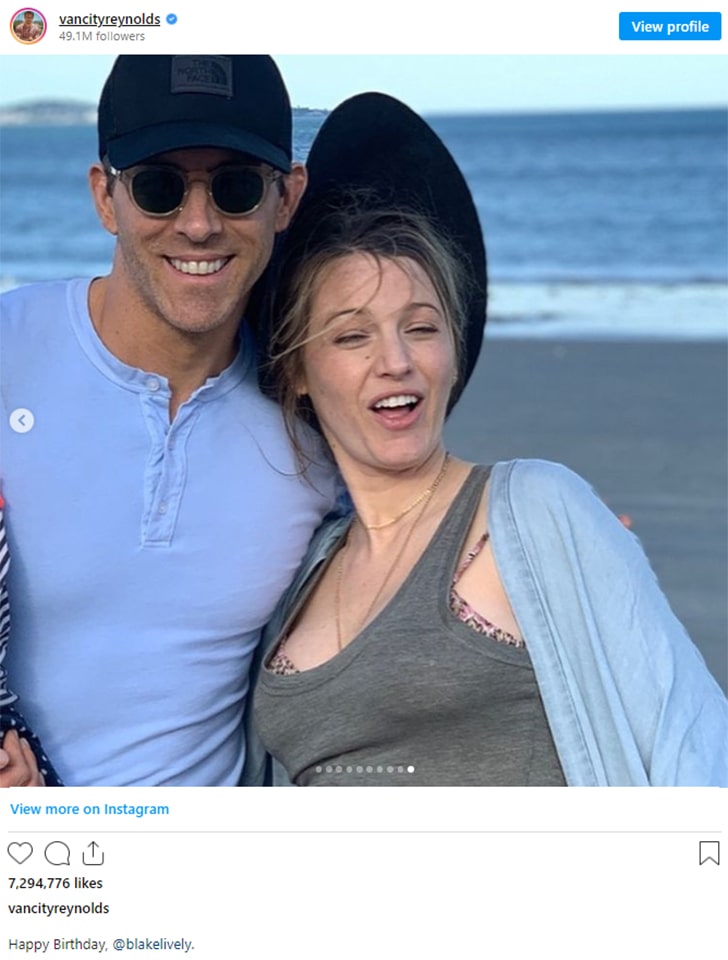728x960 pixels.
Task: Click the vancityreynolds name above caption
Action: tap(59, 908)
